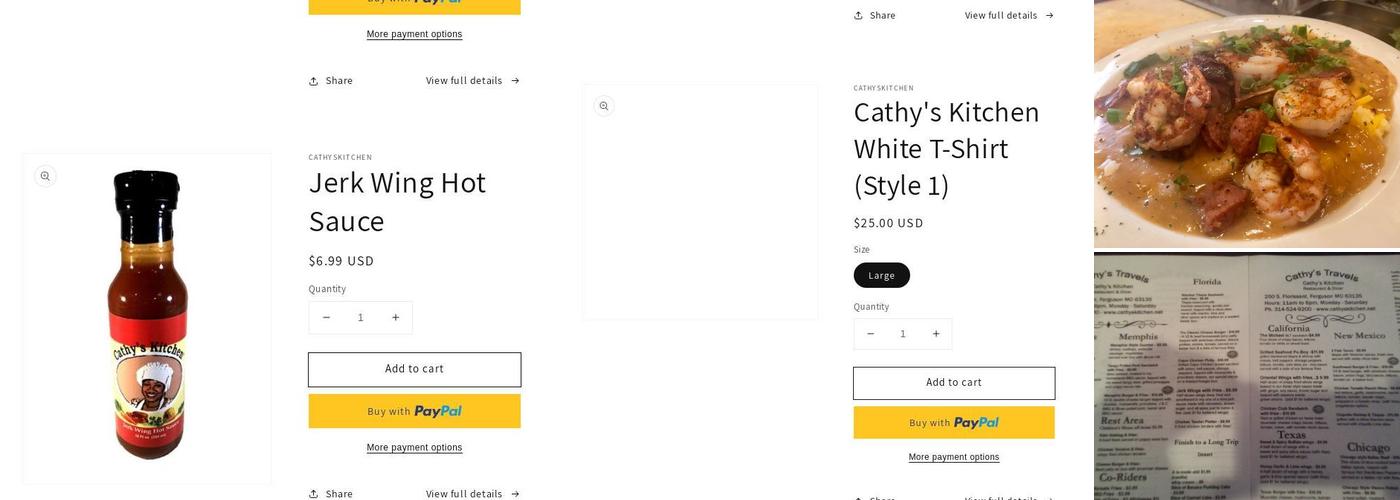This screenshot has width=1400, height=500.
Task: Share the Jerk Wing Hot Sauce product
Action: tap(331, 493)
